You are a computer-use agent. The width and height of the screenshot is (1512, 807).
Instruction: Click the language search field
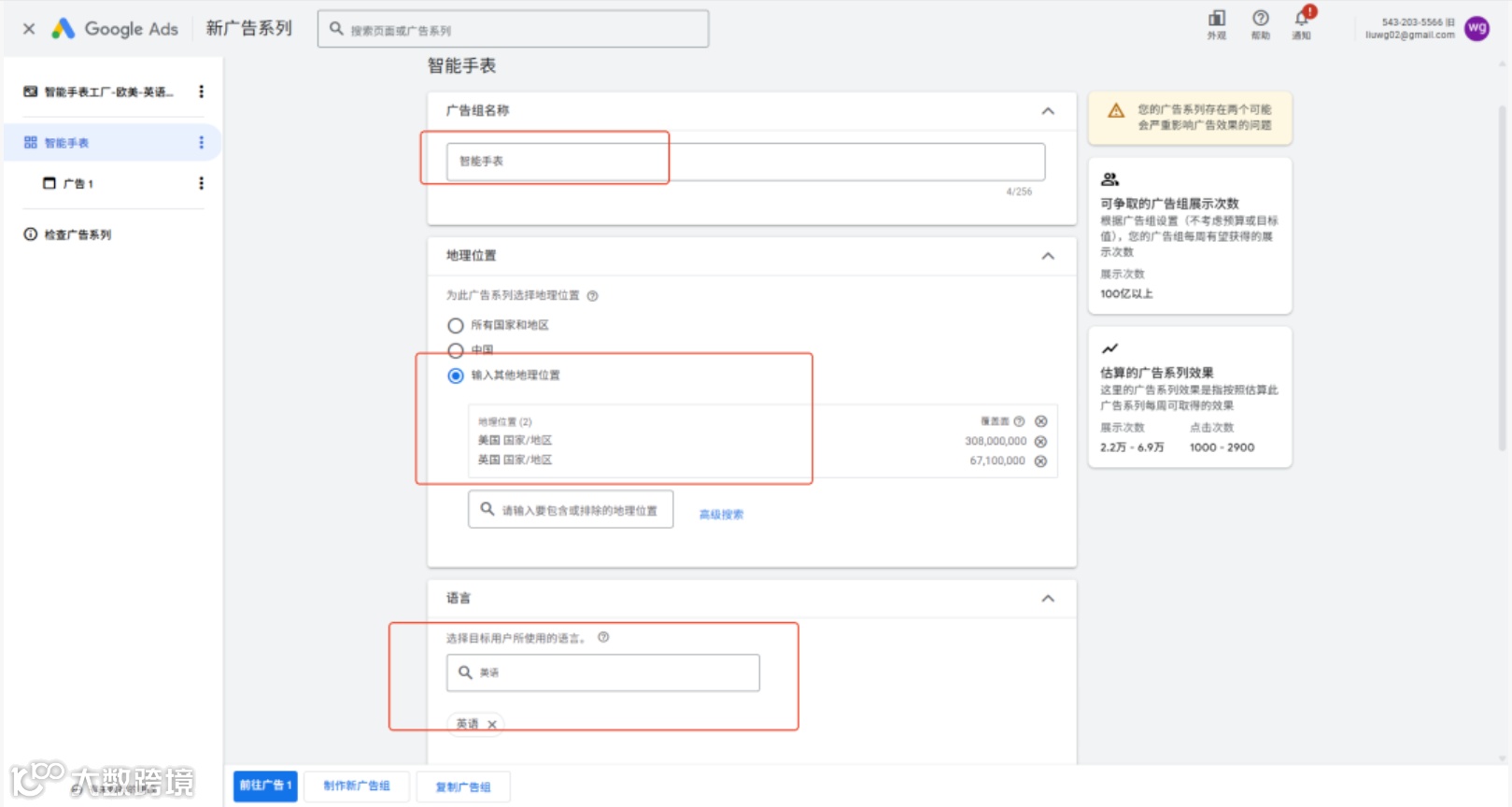603,672
